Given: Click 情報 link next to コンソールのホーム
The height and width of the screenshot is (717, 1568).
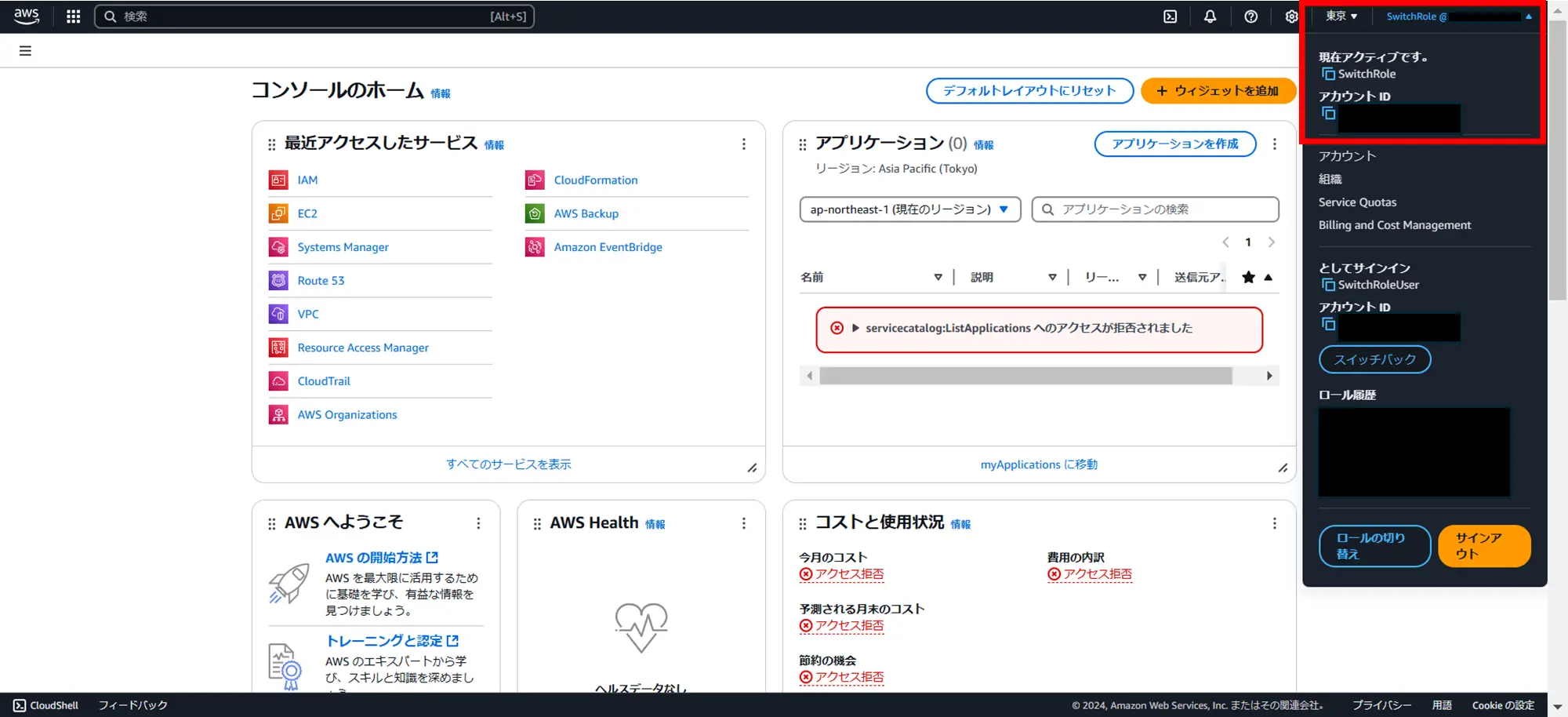Looking at the screenshot, I should tap(441, 93).
